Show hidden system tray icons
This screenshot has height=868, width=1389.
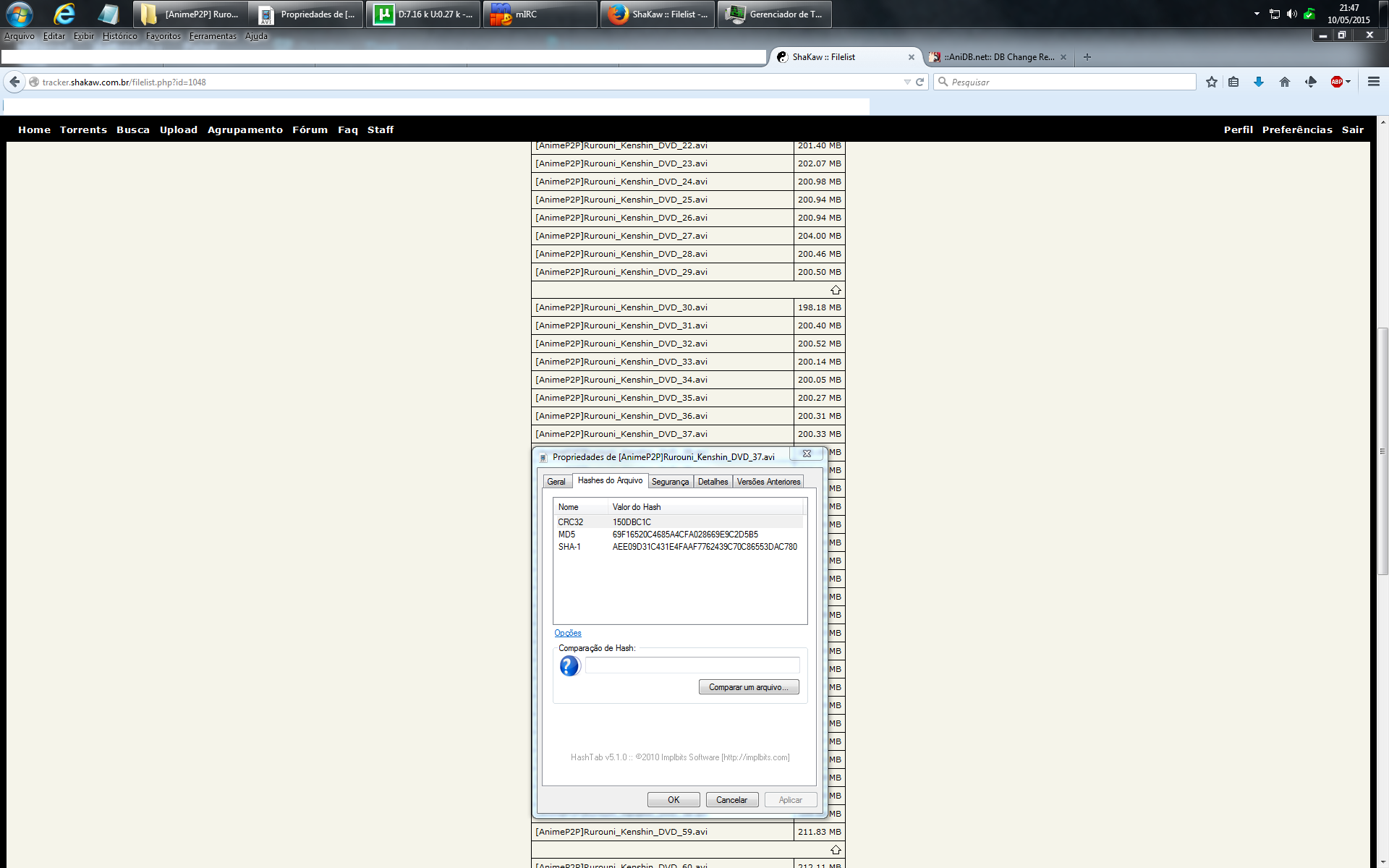click(1257, 14)
